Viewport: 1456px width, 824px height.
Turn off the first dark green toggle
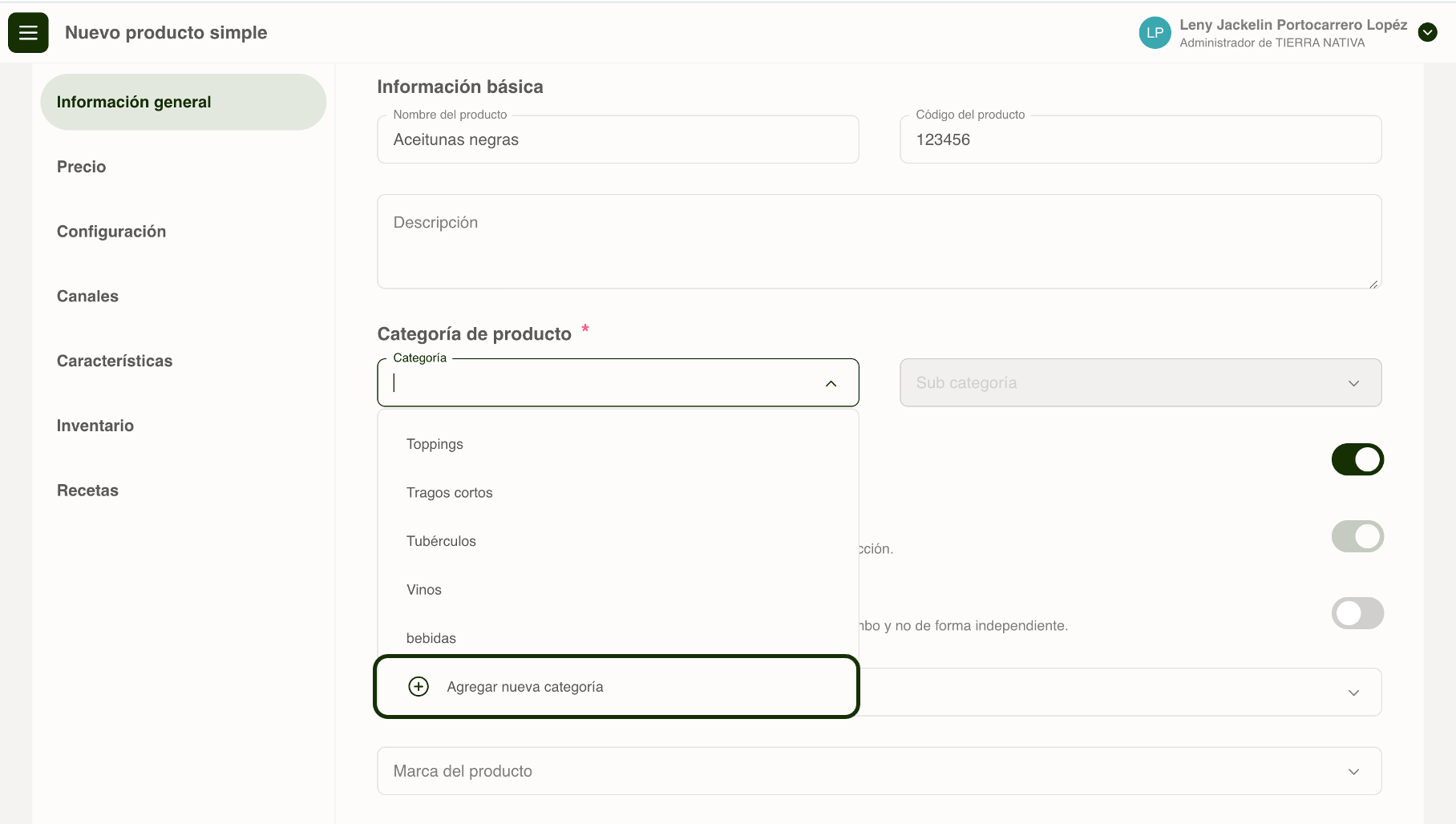1357,459
